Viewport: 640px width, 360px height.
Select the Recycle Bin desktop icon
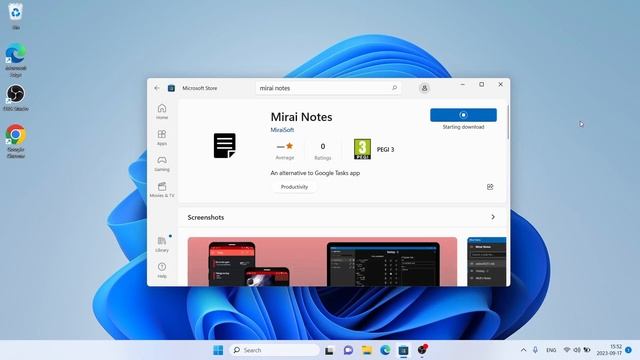point(16,16)
